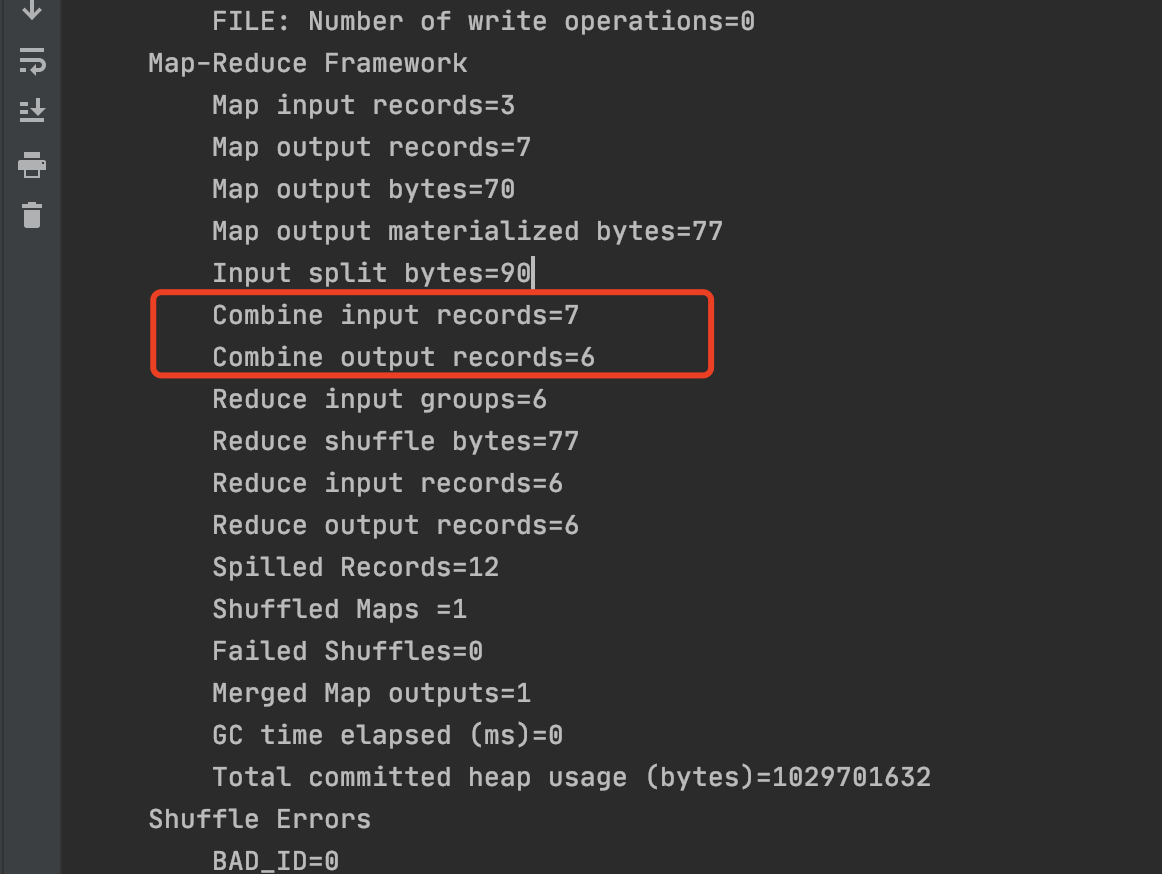Enable scroll to end of console
Viewport: 1162px width, 874px height.
32,111
